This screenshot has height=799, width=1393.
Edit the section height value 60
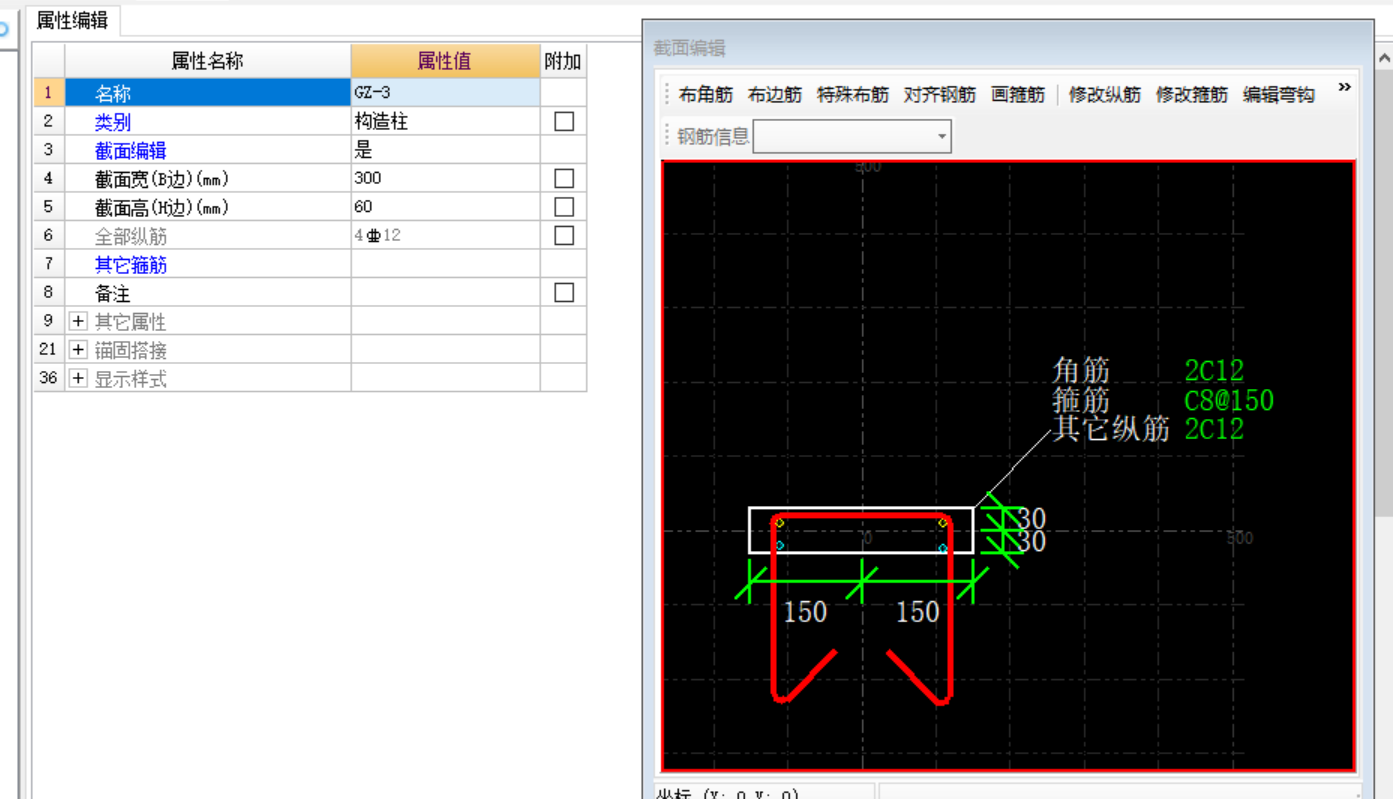tap(445, 207)
